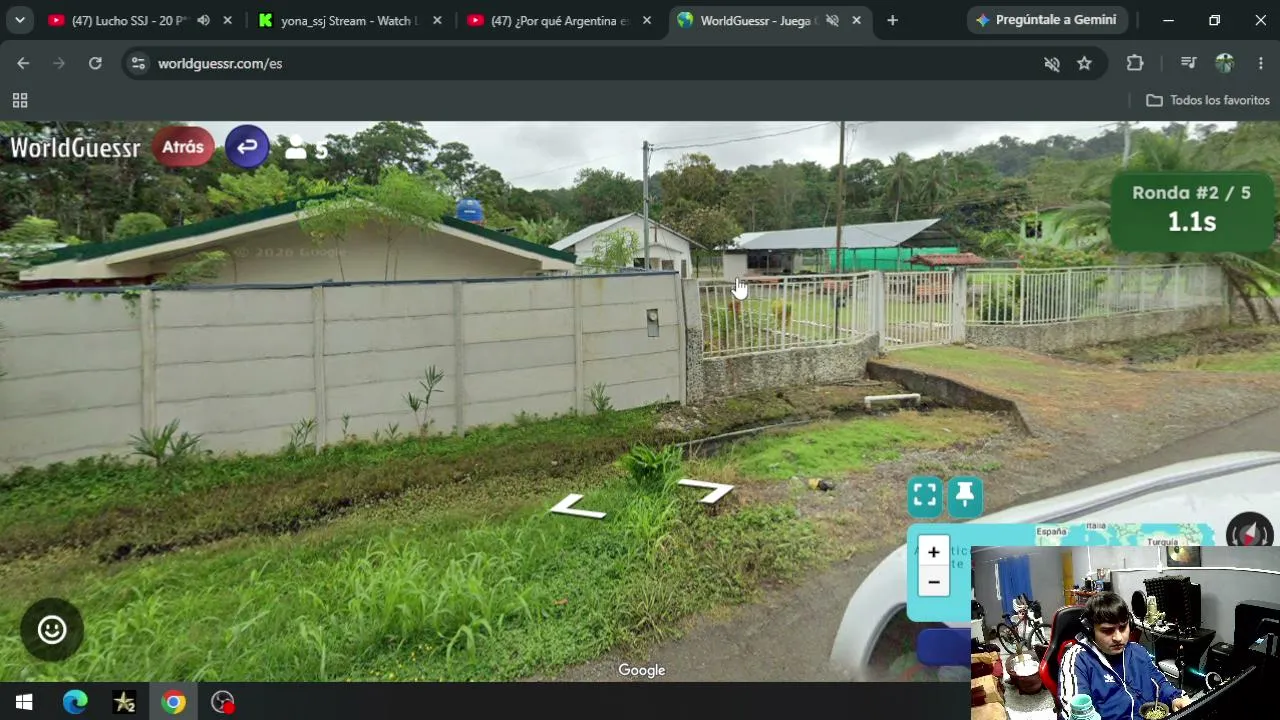The width and height of the screenshot is (1280, 720).
Task: Open the media controls panel
Action: pyautogui.click(x=1188, y=63)
